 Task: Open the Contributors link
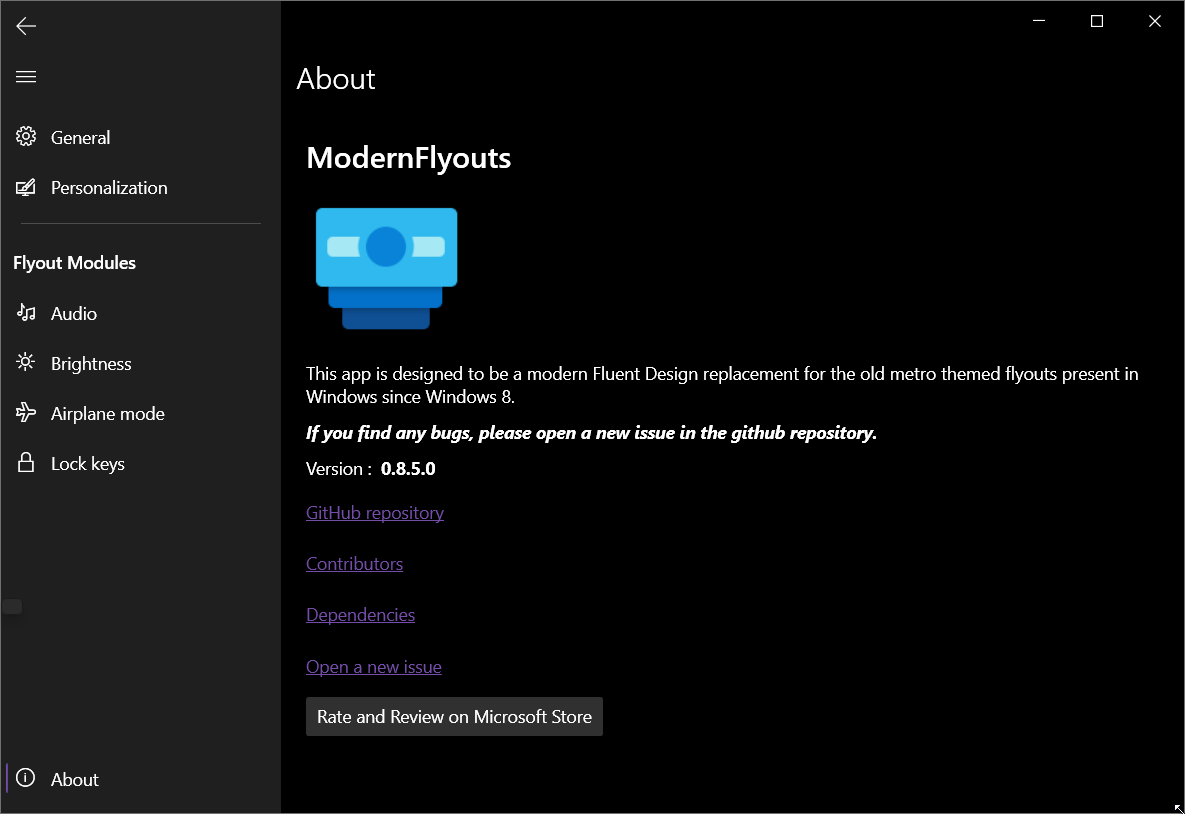click(x=354, y=564)
